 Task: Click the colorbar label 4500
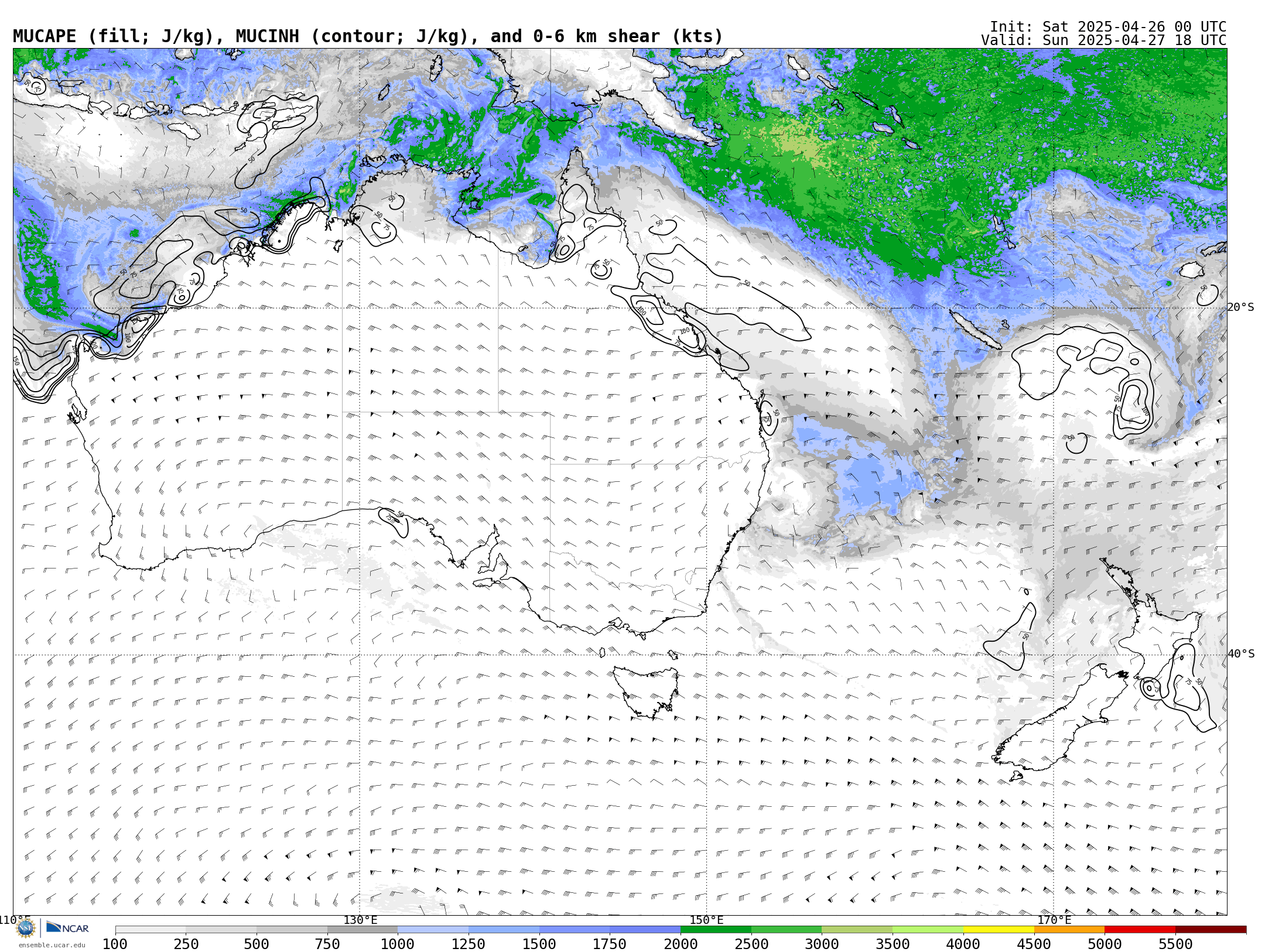[1034, 944]
